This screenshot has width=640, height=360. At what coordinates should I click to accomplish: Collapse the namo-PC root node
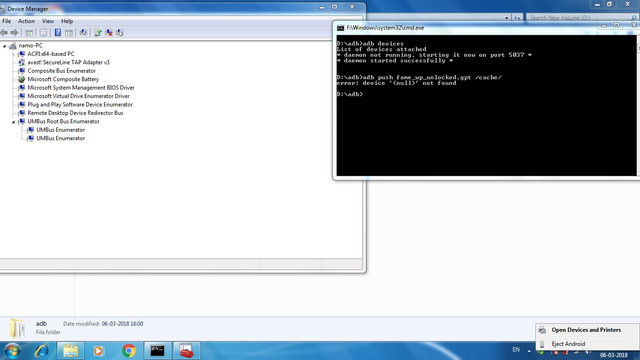pyautogui.click(x=4, y=46)
